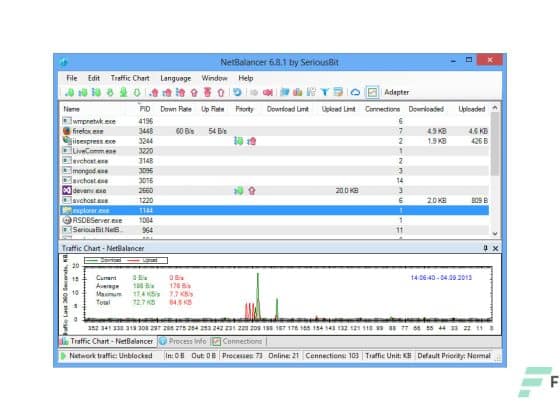This screenshot has height=420, width=560.
Task: Click Network traffic: Unblocked status indicator
Action: [106, 356]
